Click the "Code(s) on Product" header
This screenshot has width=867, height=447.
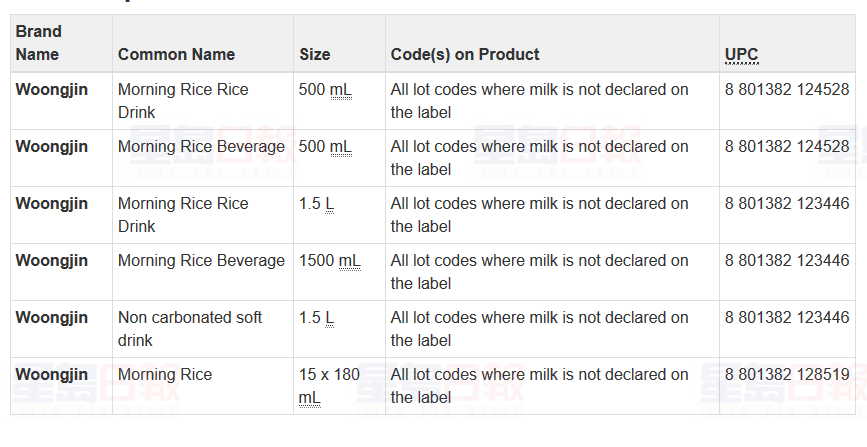coord(465,54)
